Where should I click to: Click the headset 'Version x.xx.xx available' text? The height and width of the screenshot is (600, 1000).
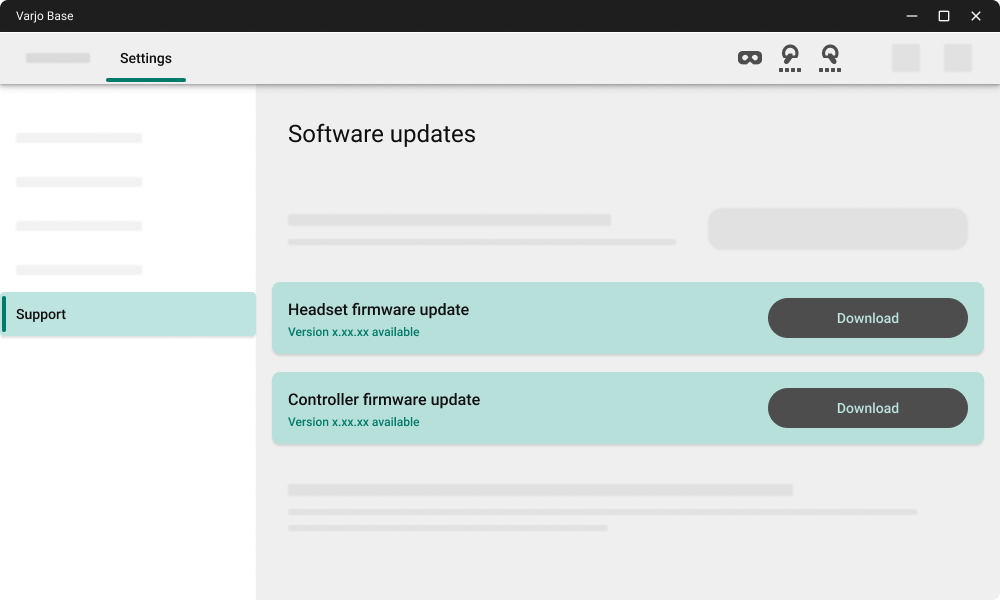click(x=353, y=332)
